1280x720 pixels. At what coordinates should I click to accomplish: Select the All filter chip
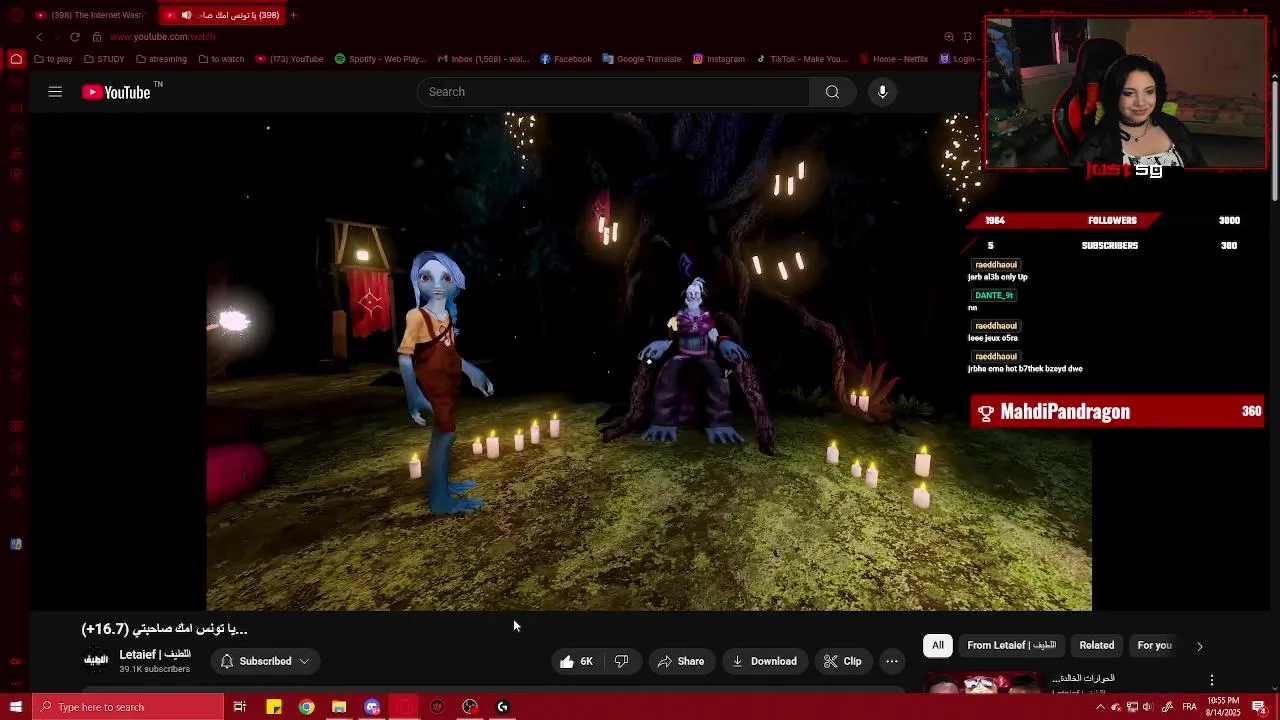click(x=938, y=645)
